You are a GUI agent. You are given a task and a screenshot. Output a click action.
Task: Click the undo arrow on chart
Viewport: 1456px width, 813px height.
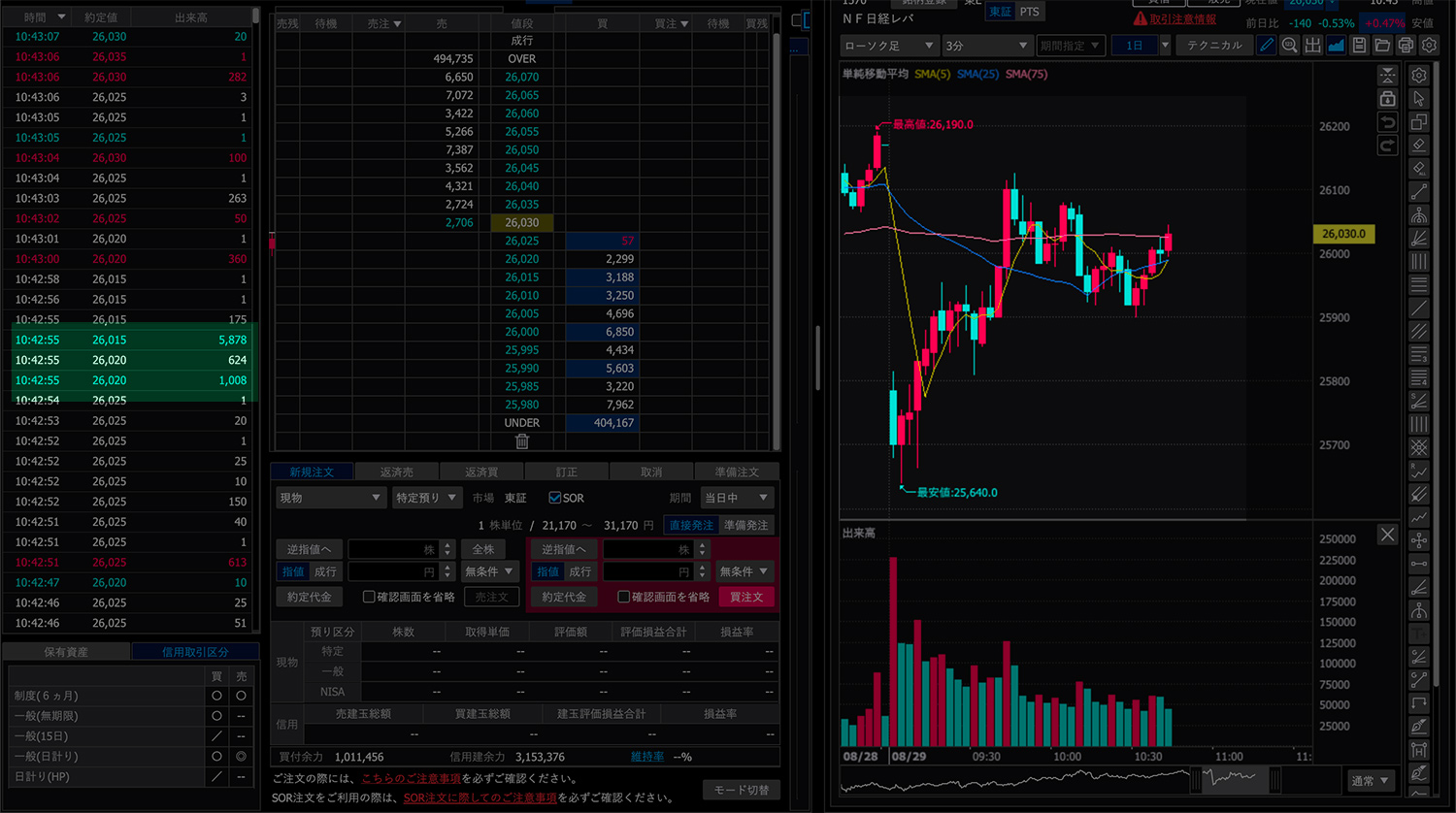[1387, 122]
